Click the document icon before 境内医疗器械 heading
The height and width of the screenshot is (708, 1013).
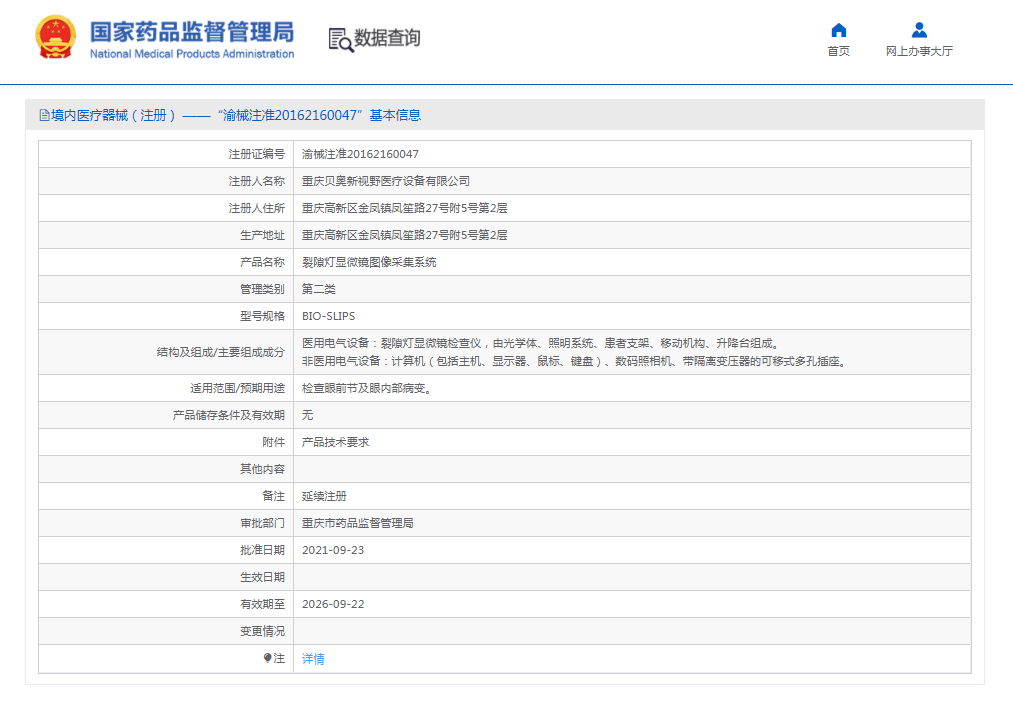(x=44, y=116)
